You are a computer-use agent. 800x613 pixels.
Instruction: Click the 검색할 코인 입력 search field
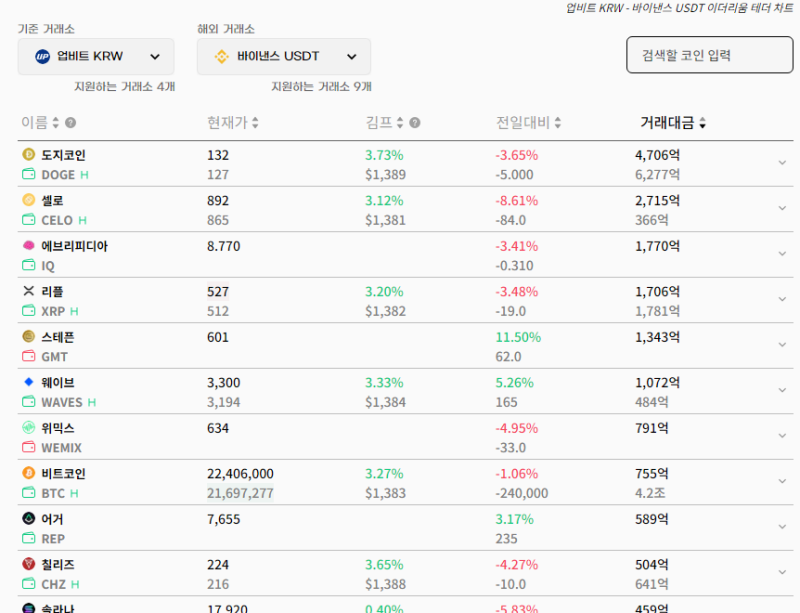pos(710,55)
